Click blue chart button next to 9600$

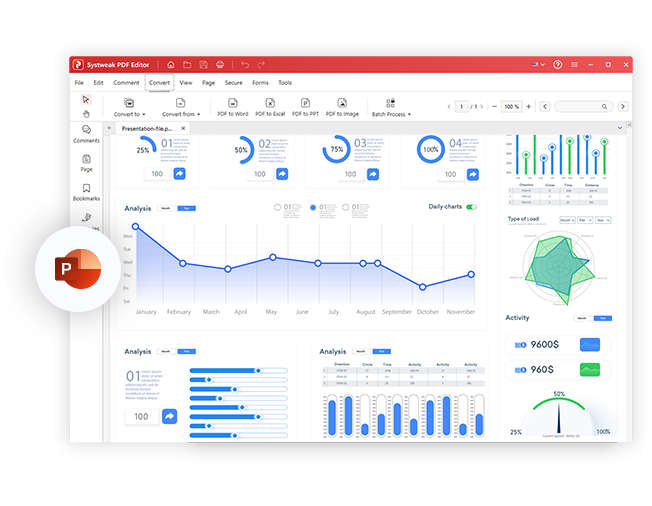point(590,344)
